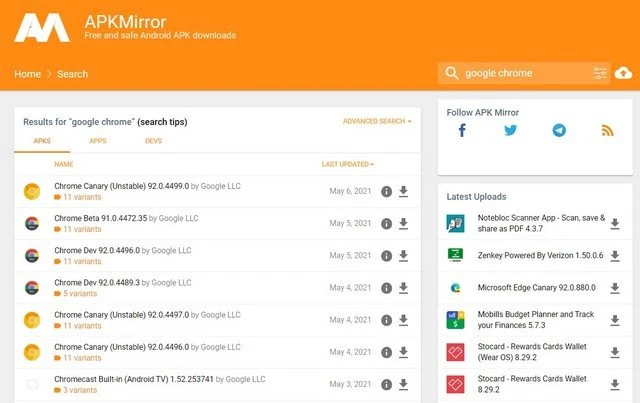Viewport: 640px width, 403px height.
Task: Click Notebloc Scanner App thumbnail
Action: [x=455, y=224]
